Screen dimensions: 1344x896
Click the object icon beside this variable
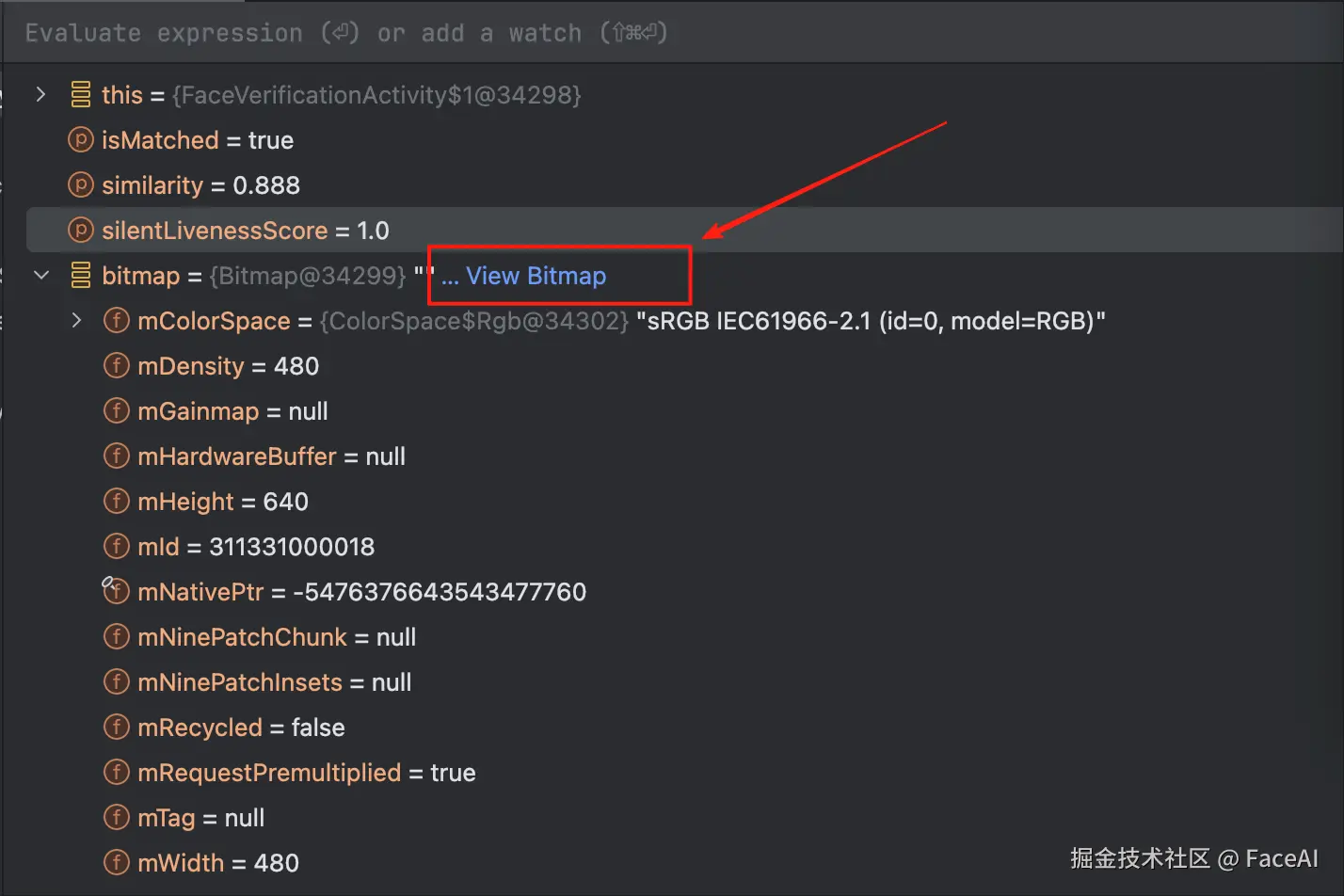click(x=81, y=95)
